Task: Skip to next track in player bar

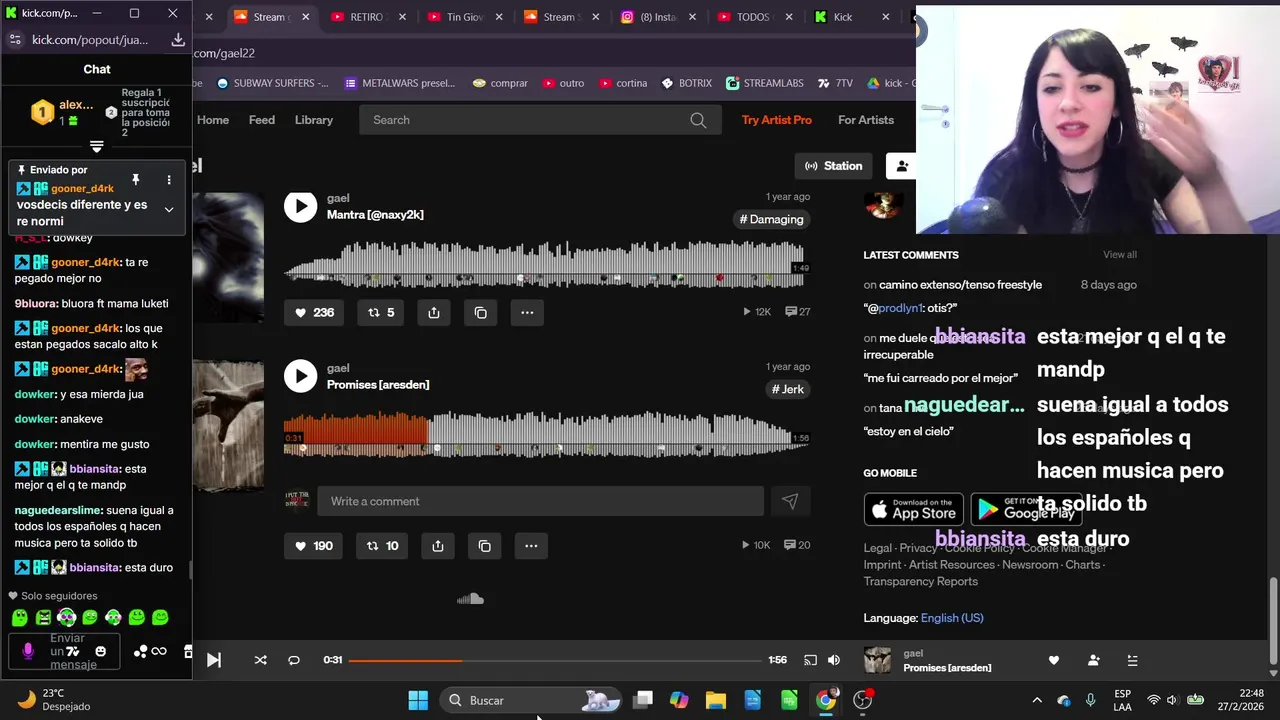Action: [x=213, y=660]
